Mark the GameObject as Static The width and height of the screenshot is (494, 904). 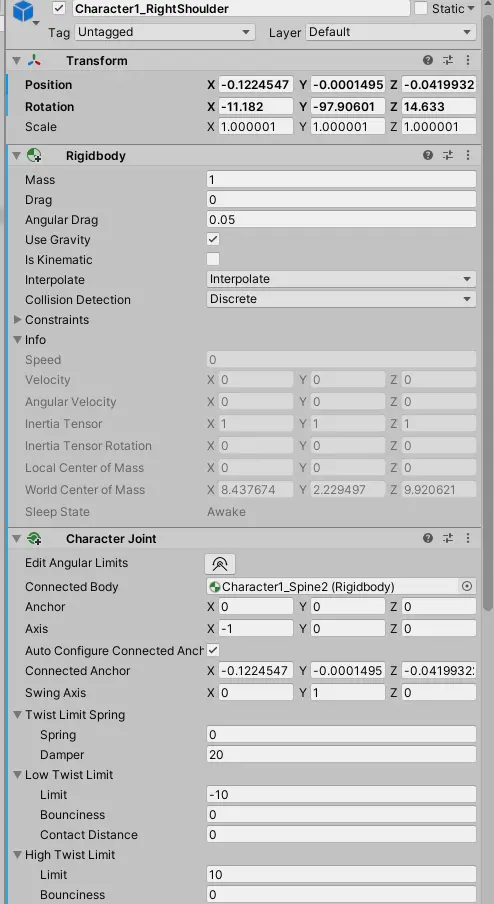tap(421, 9)
